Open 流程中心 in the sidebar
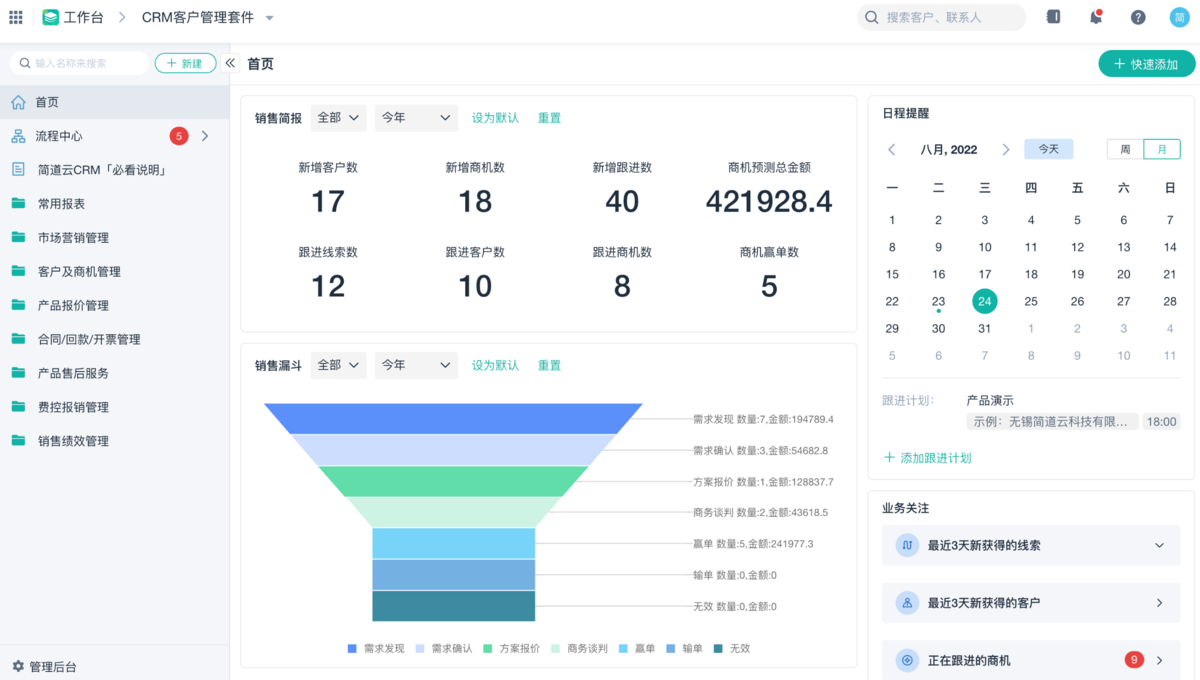 pos(59,136)
